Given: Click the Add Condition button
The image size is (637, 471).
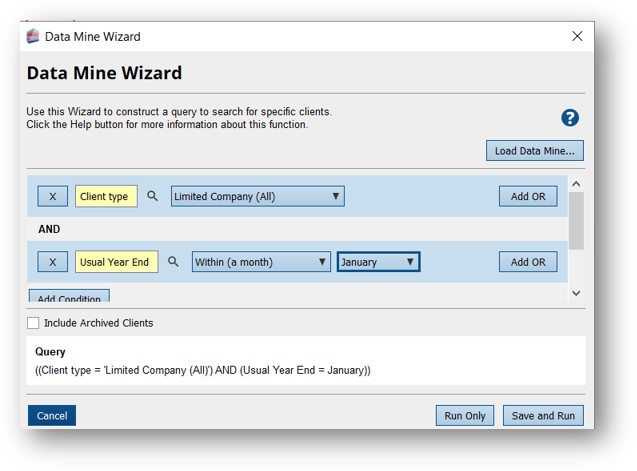Looking at the screenshot, I should [69, 297].
